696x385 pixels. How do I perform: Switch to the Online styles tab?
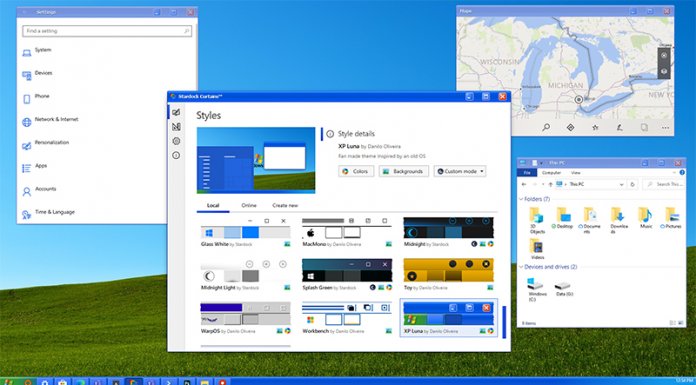pos(249,206)
